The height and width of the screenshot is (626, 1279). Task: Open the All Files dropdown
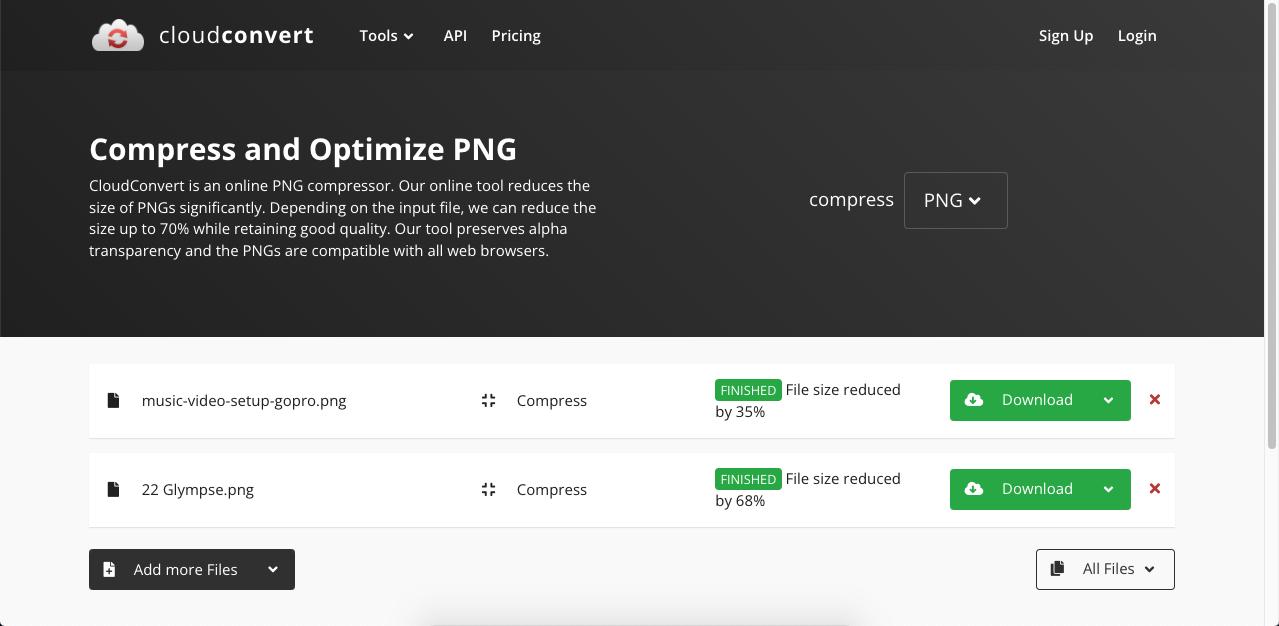(x=1105, y=569)
